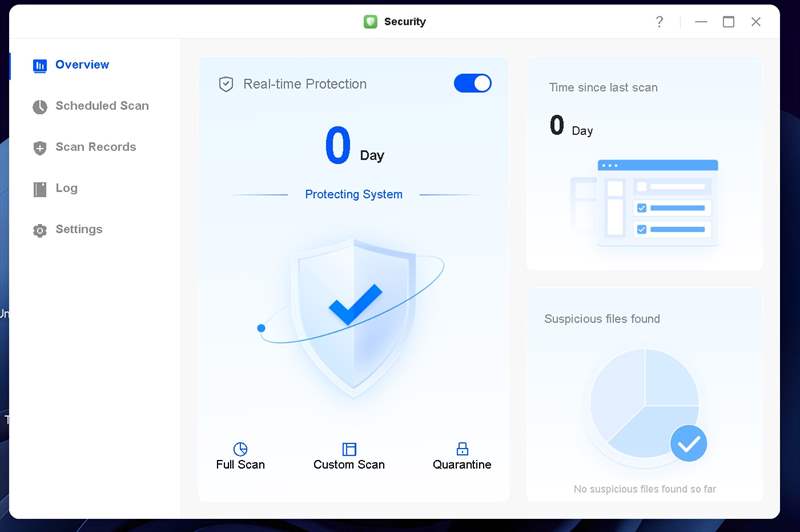Image resolution: width=800 pixels, height=532 pixels.
Task: Click the Settings gear icon
Action: point(40,230)
